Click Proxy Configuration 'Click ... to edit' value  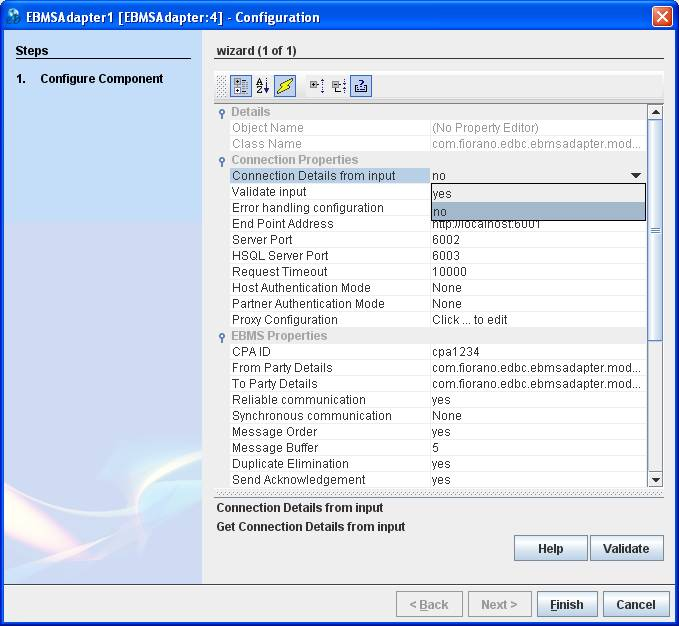(538, 320)
